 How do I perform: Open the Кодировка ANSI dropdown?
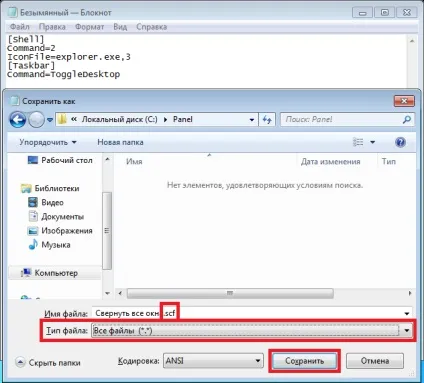[x=213, y=361]
